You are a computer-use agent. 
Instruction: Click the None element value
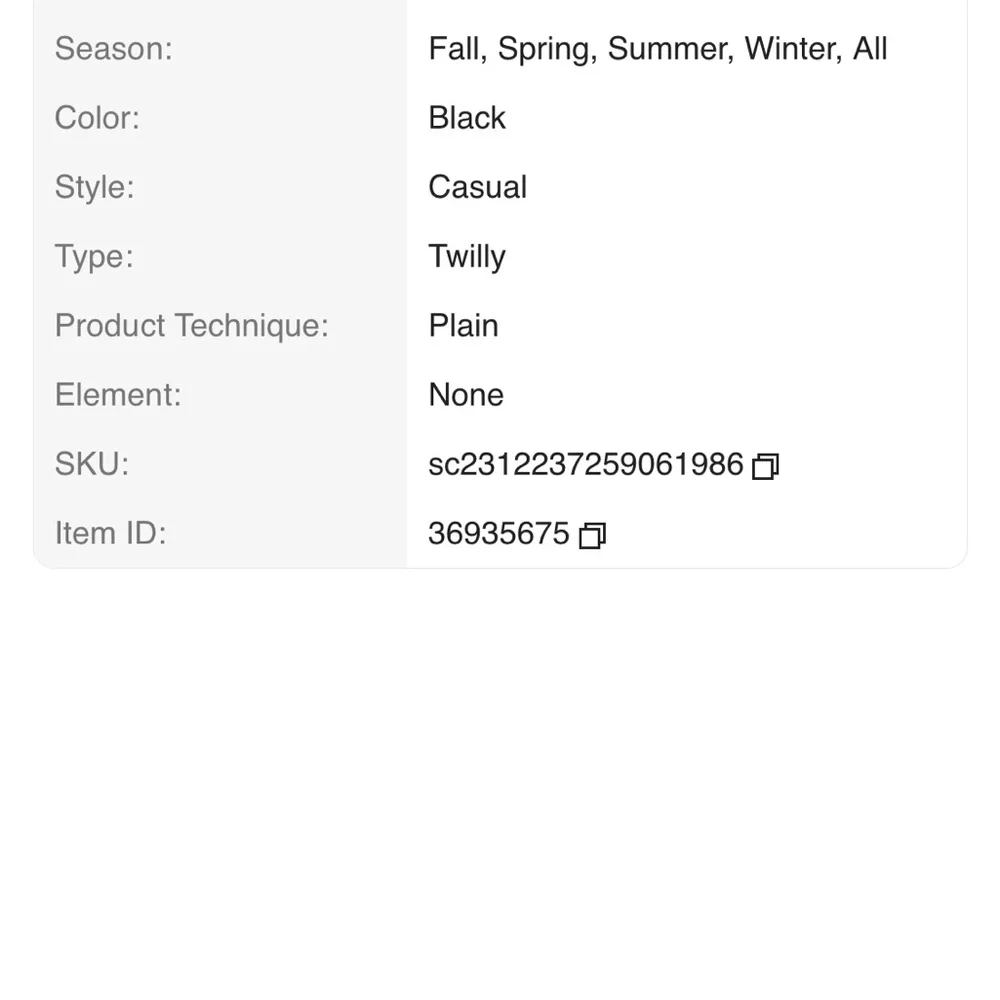466,395
